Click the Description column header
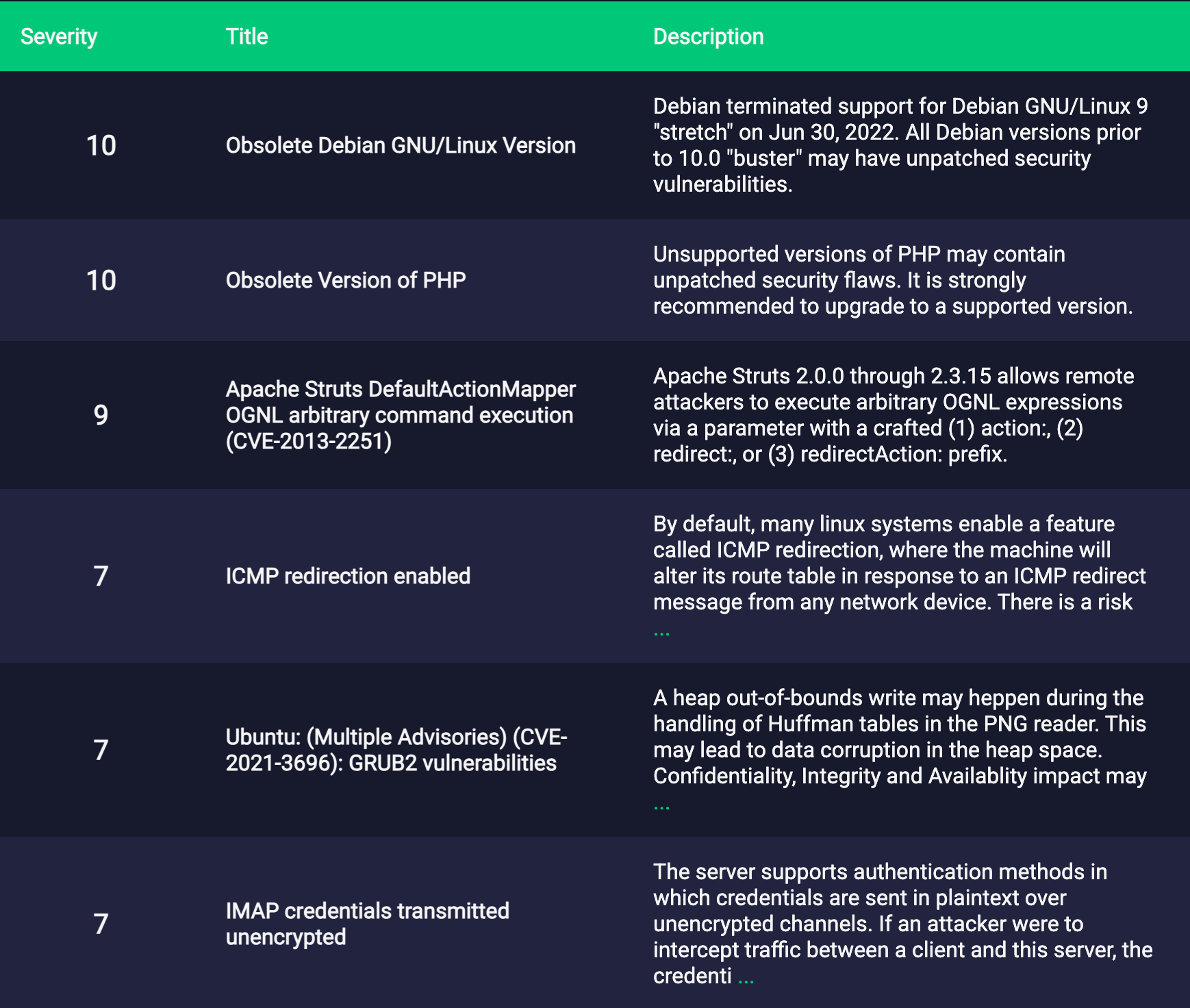1190x1008 pixels. [708, 37]
